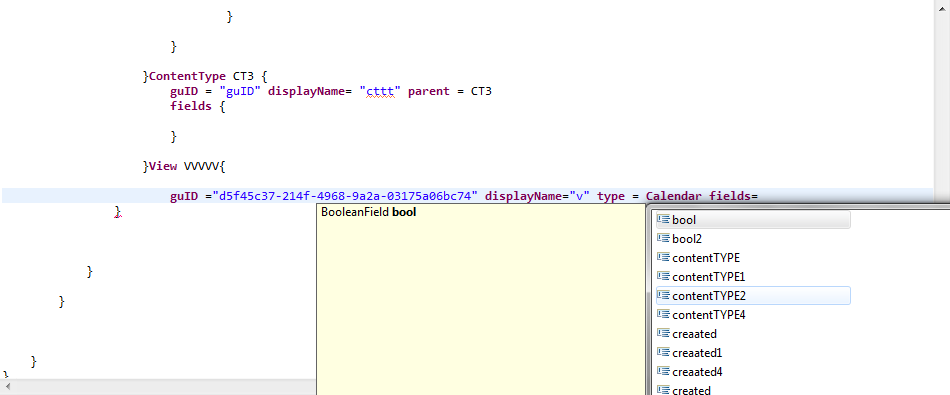Choose 'contentTYPE' from the proposal list
This screenshot has height=395, width=950.
coord(753,257)
